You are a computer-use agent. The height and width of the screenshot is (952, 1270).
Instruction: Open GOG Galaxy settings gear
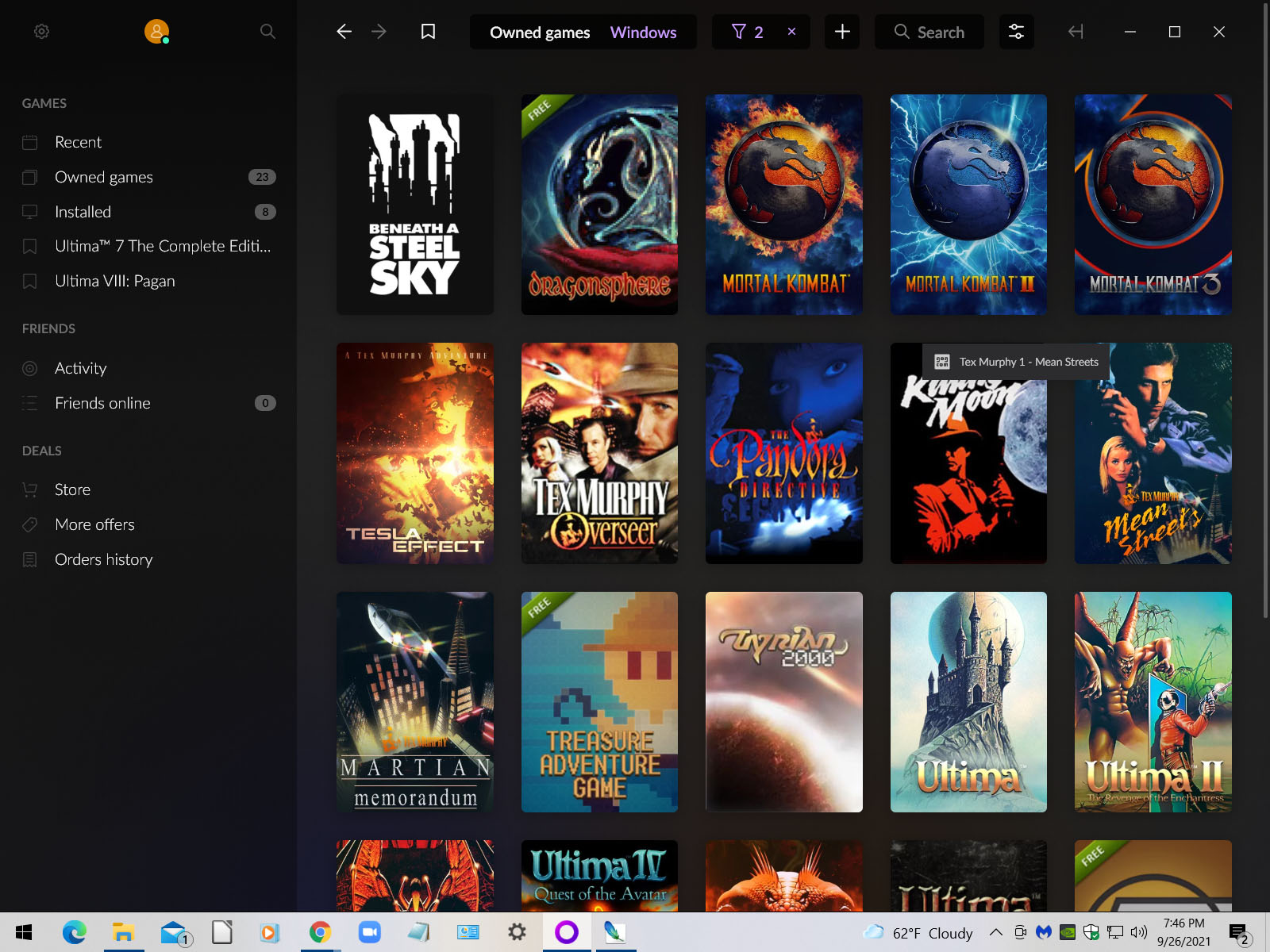[x=41, y=32]
